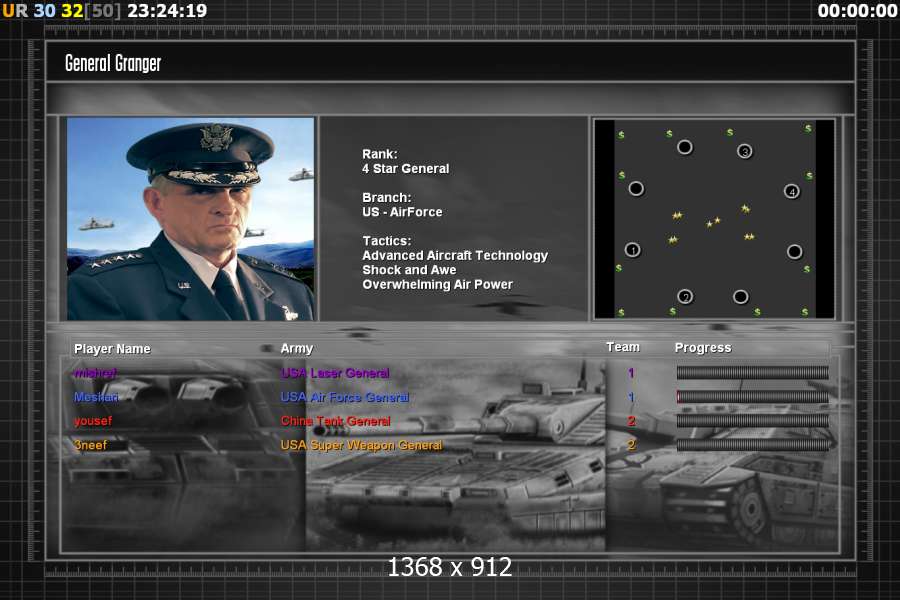
Task: Click the team number in Meshari's row
Action: [x=631, y=397]
